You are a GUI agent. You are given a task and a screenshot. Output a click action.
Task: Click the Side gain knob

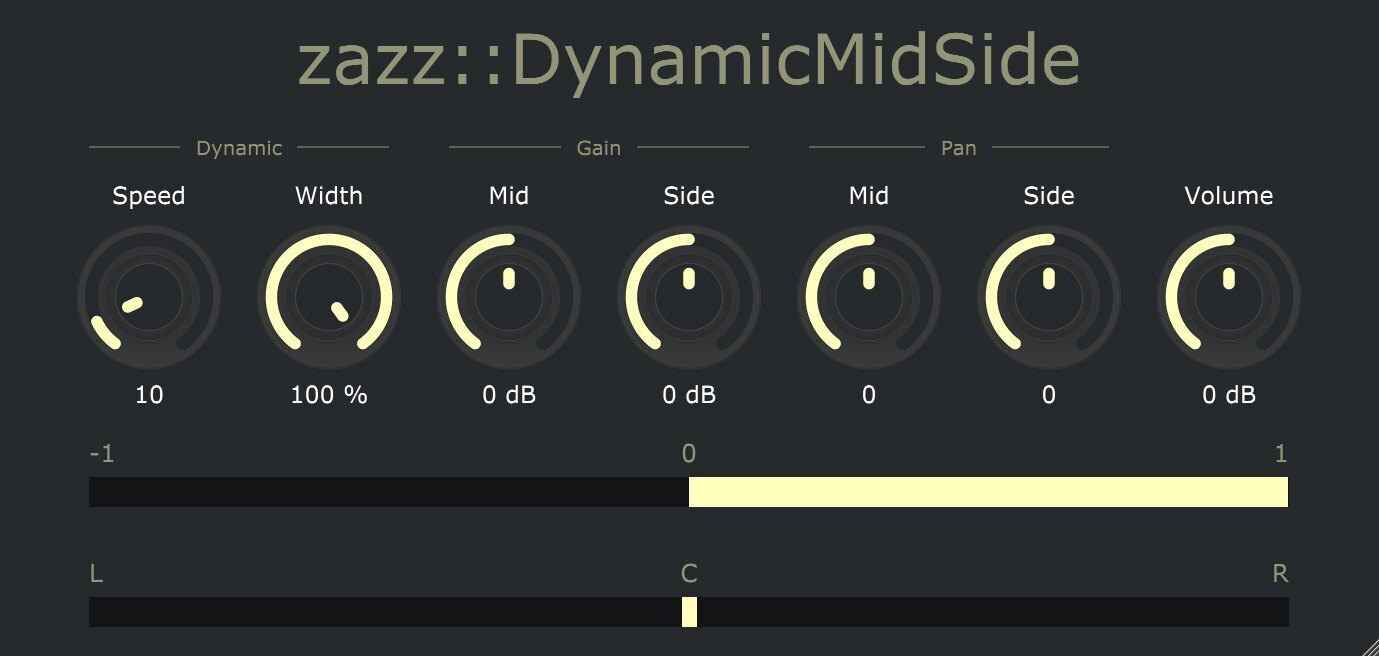[689, 296]
